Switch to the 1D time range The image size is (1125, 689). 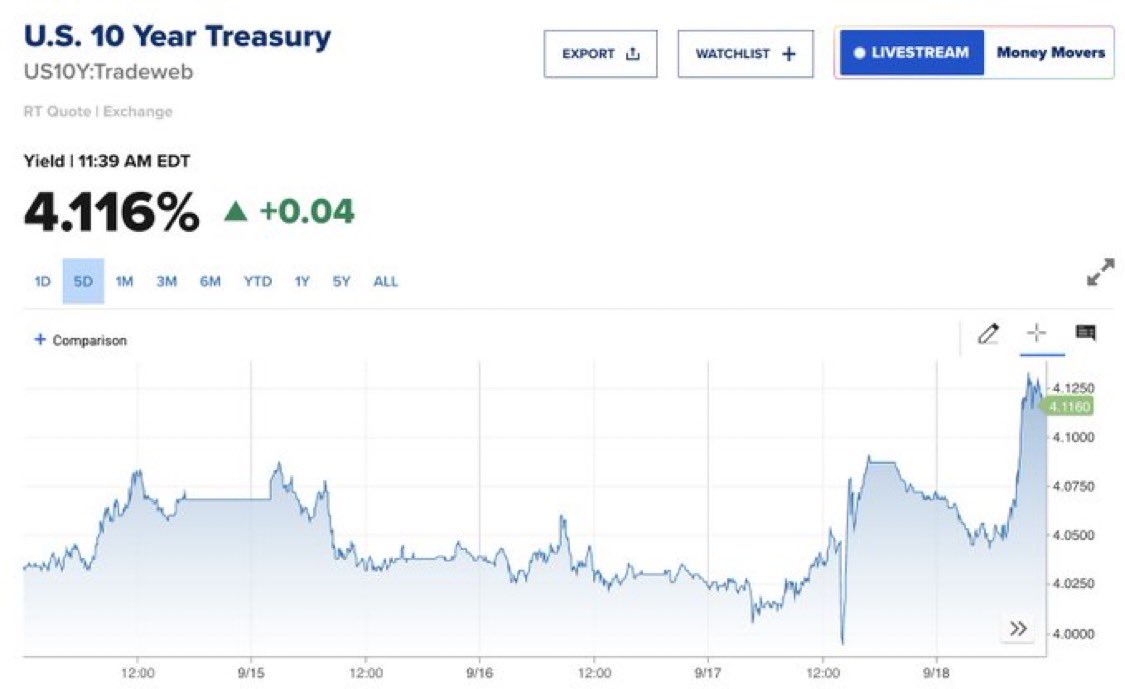point(42,282)
